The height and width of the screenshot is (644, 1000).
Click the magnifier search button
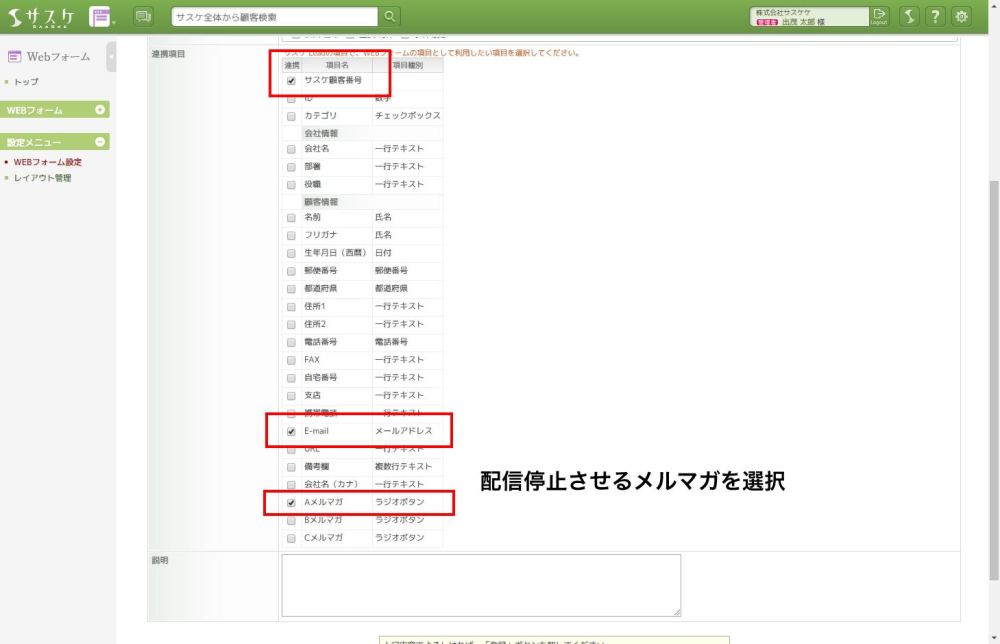[x=389, y=17]
